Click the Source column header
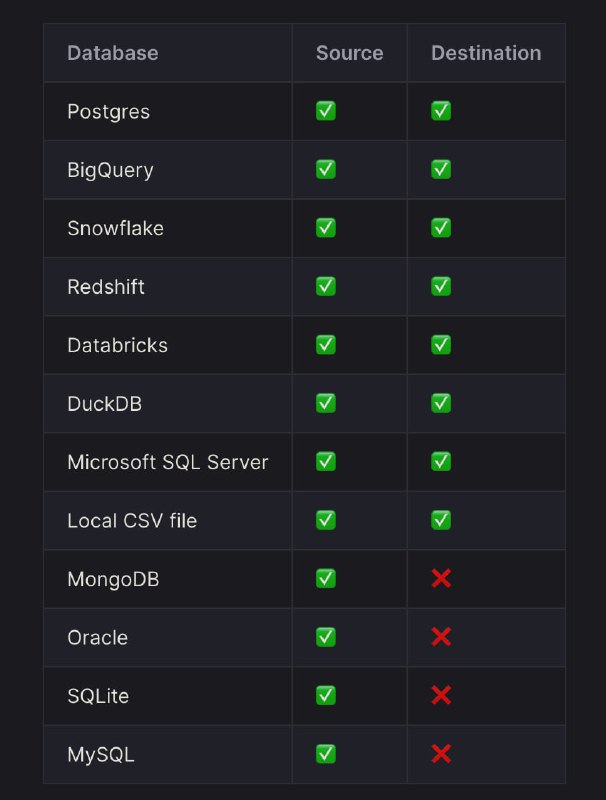 (x=349, y=53)
